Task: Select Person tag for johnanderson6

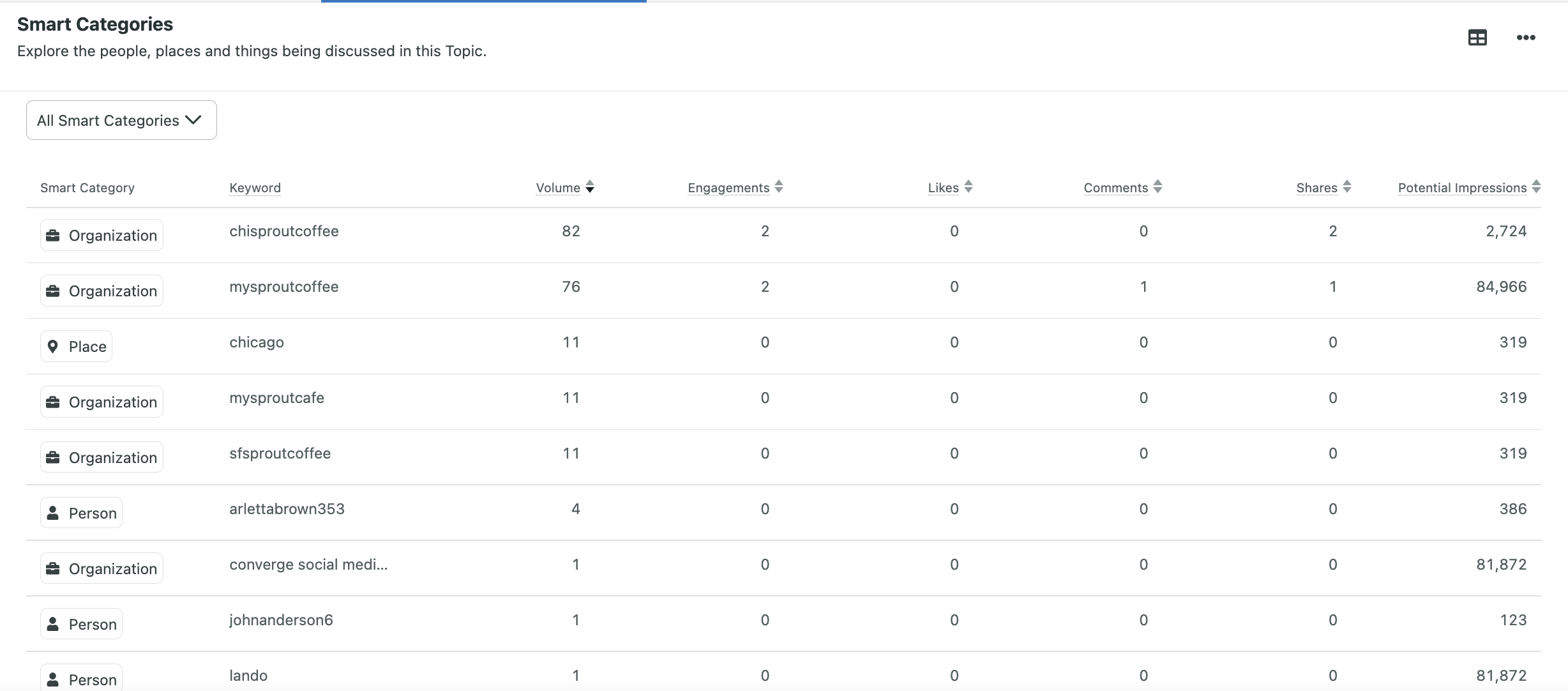Action: (x=81, y=624)
